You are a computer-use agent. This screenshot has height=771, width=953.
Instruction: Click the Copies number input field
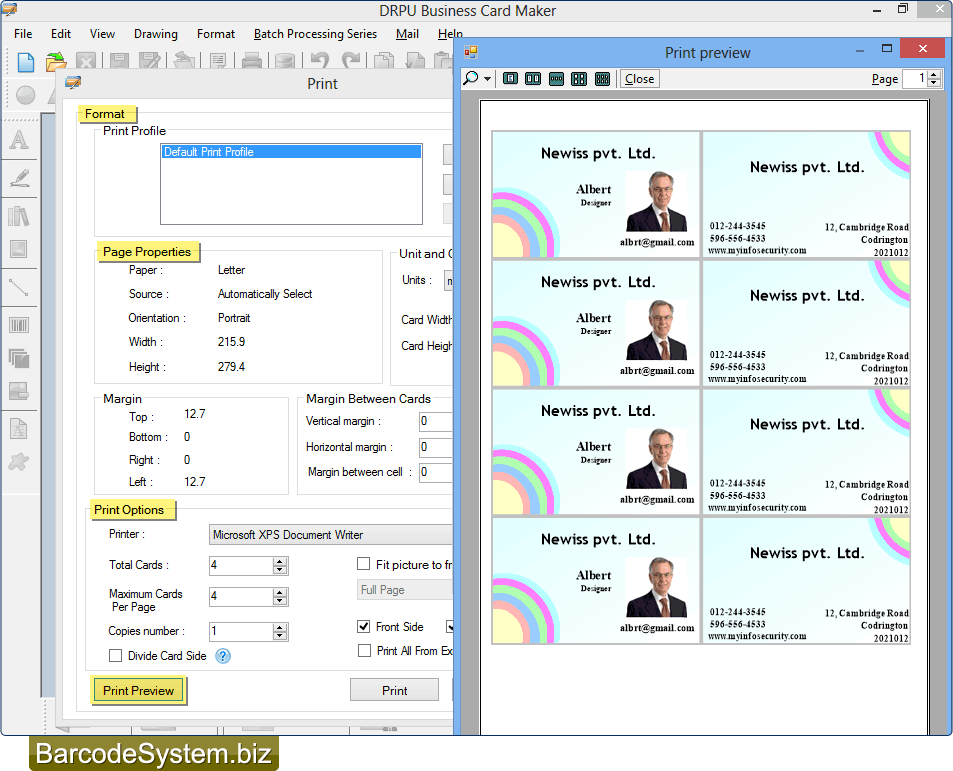pos(241,631)
